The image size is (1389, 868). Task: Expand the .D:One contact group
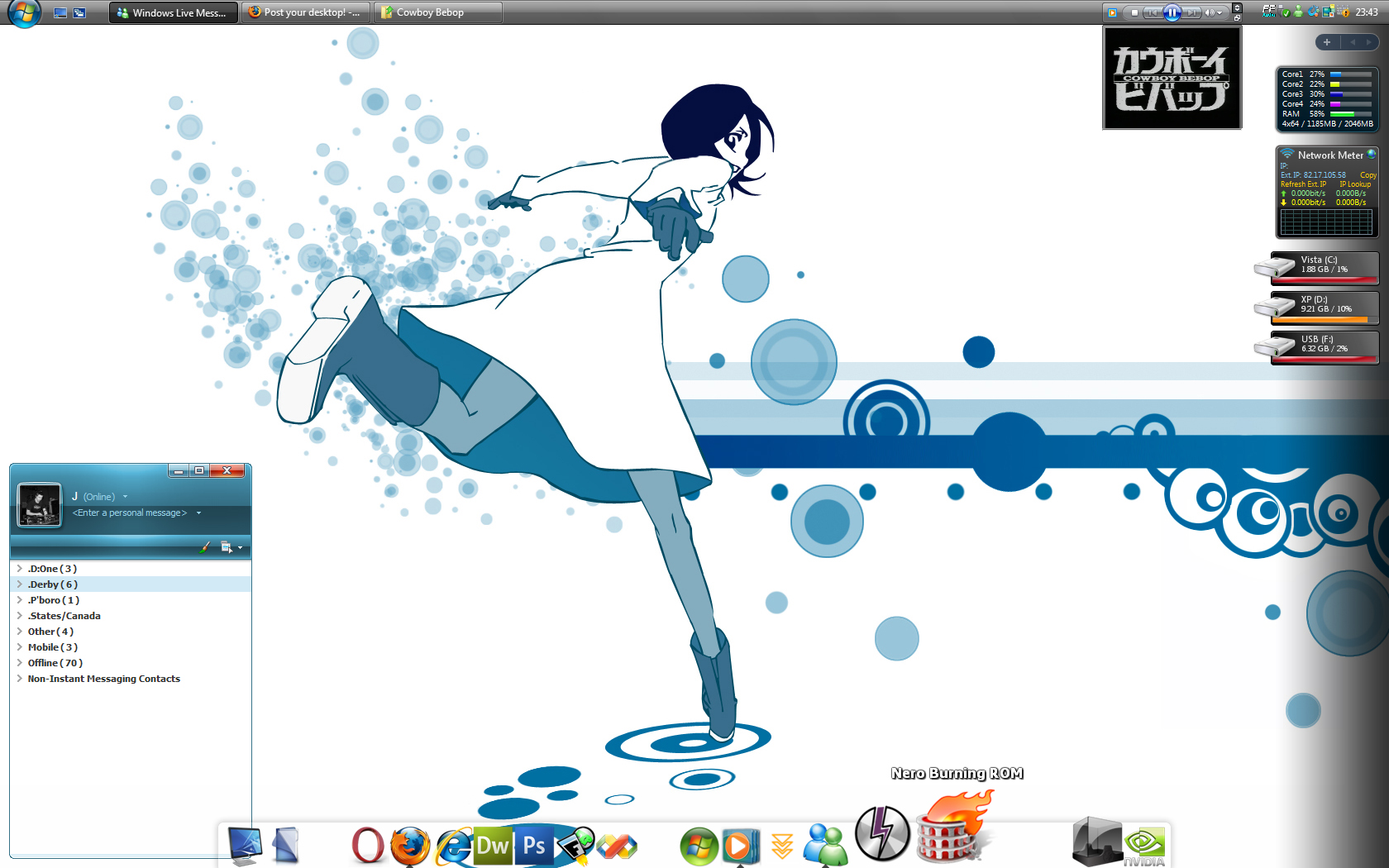(x=19, y=569)
